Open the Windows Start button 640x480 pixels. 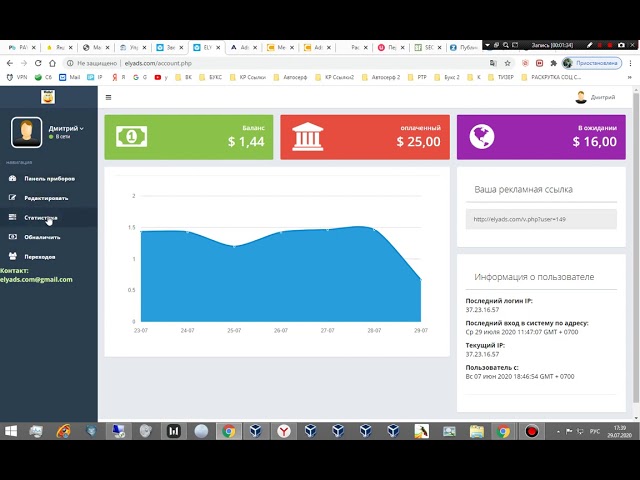click(11, 431)
